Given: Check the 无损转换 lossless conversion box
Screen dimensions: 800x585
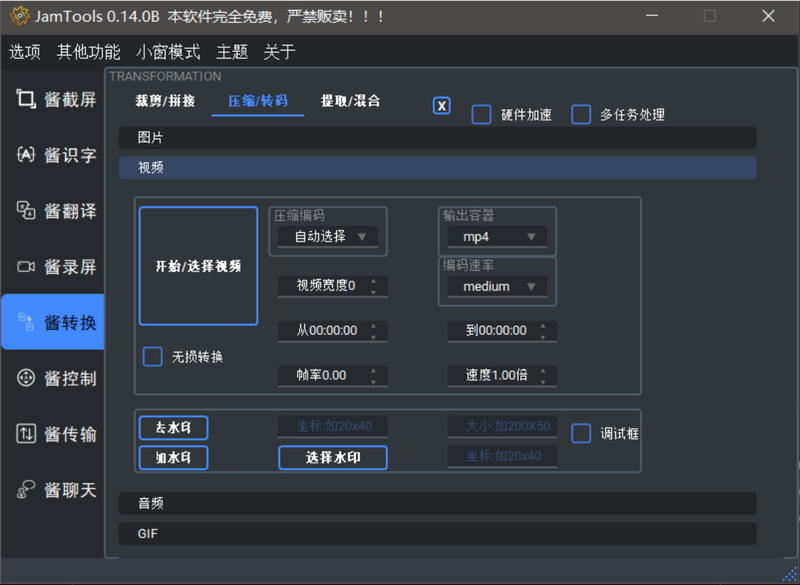Looking at the screenshot, I should [x=152, y=356].
